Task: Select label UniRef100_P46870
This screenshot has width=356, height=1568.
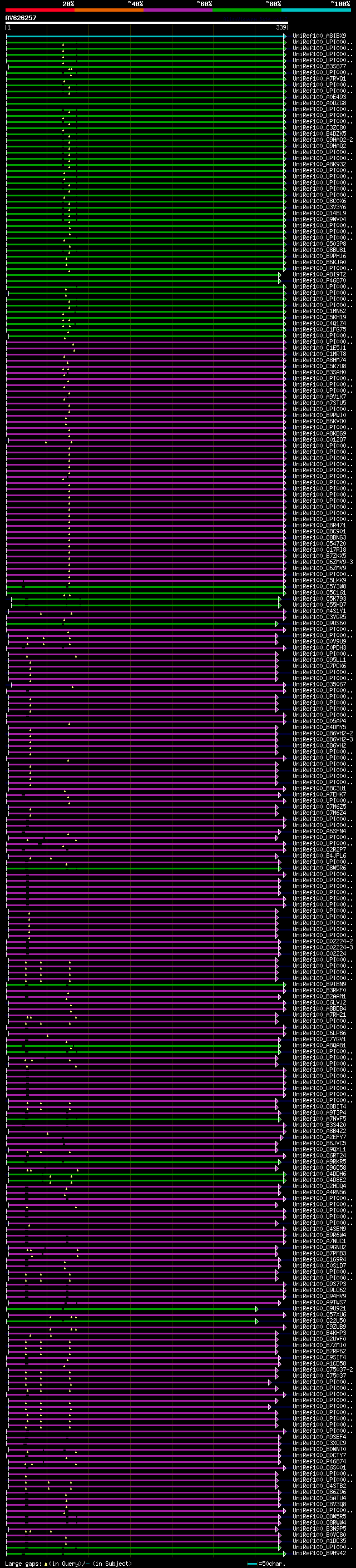Action: coord(319,280)
